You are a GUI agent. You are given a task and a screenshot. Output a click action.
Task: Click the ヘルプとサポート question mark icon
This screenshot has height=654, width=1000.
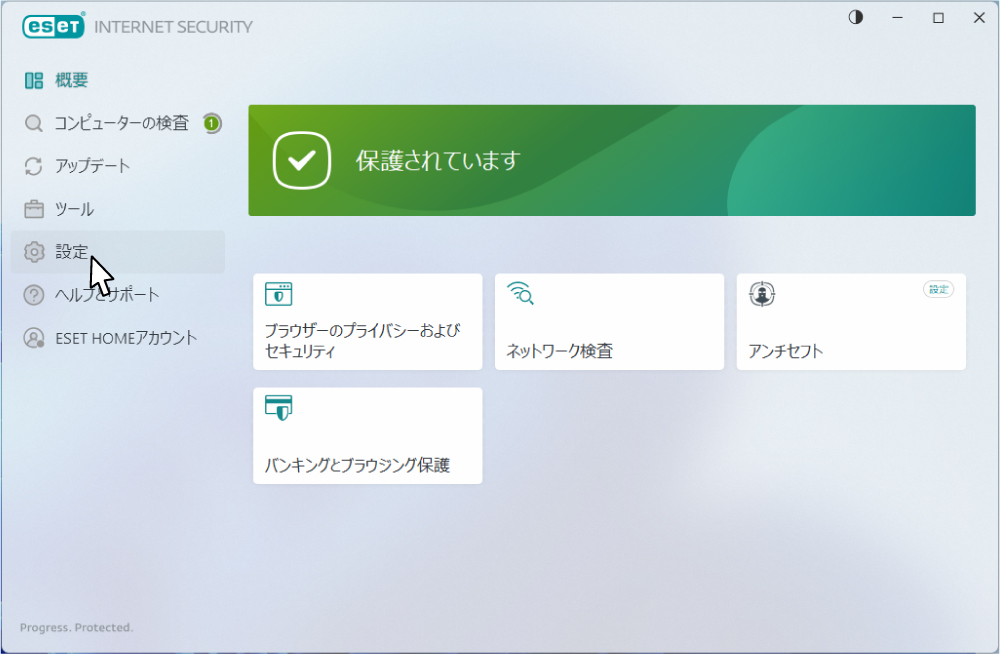(x=34, y=295)
